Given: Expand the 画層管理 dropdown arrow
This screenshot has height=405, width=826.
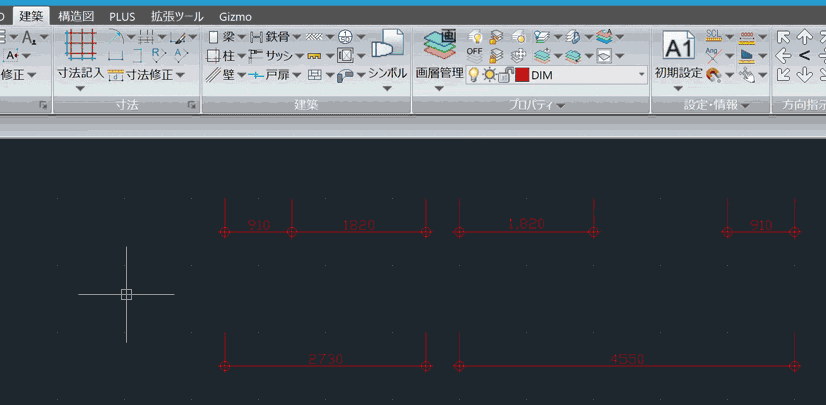Looking at the screenshot, I should 439,88.
